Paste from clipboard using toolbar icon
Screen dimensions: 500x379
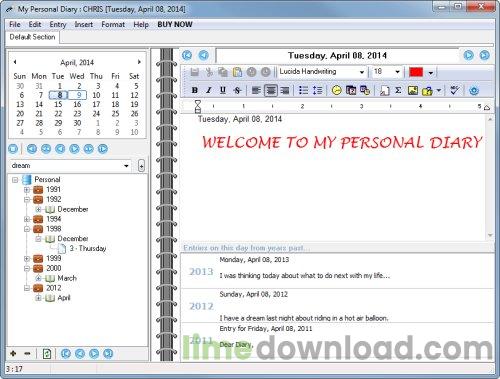point(237,72)
